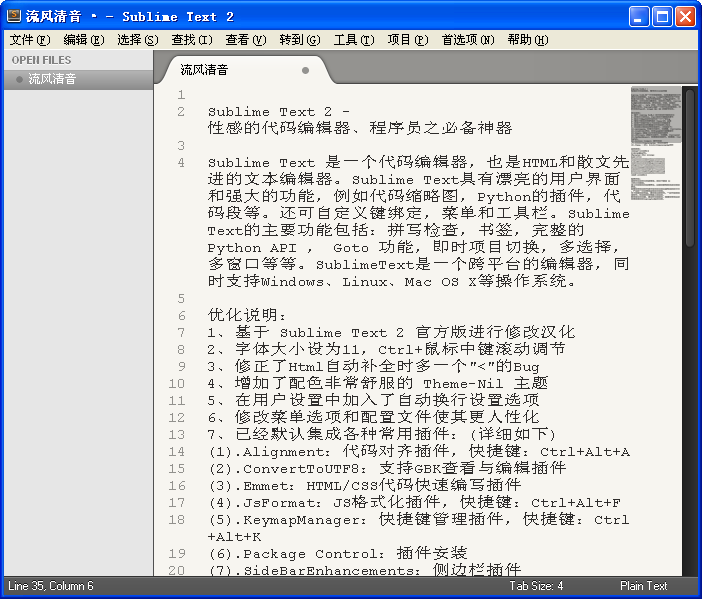
Task: Click the Theme-Nil 主题 line
Action: pyautogui.click(x=378, y=383)
